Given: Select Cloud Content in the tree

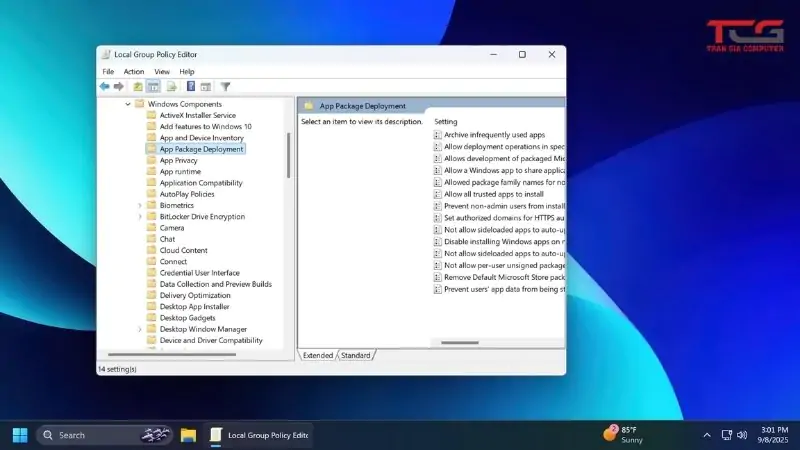Looking at the screenshot, I should click(x=183, y=250).
